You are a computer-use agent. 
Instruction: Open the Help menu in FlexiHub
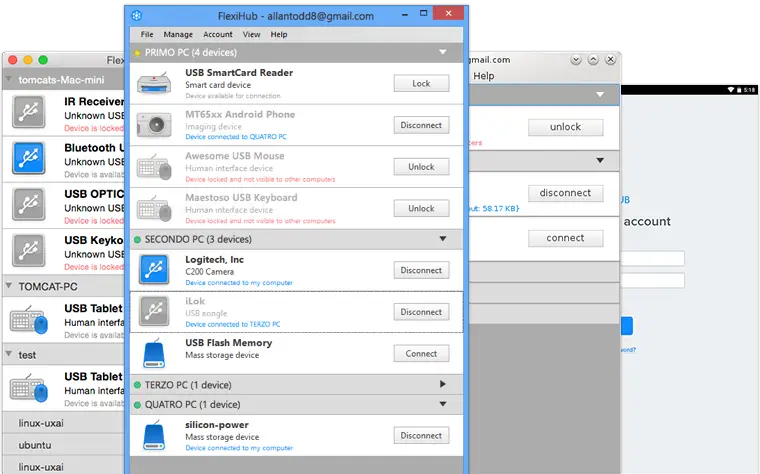pos(279,34)
